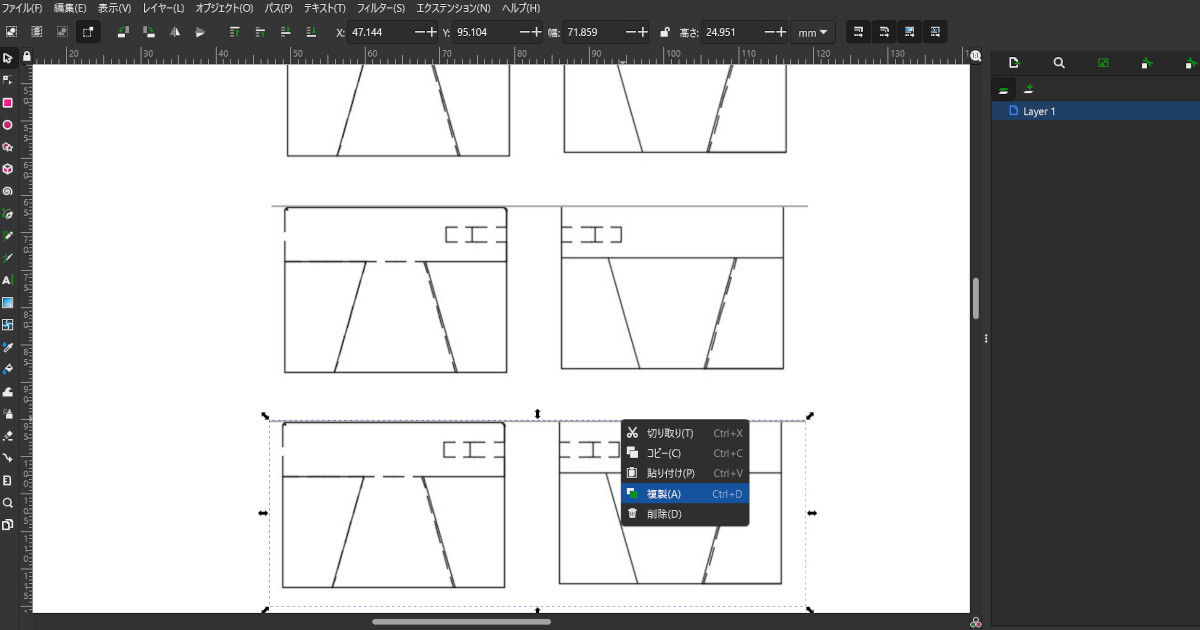Viewport: 1200px width, 630px height.
Task: Select the Gradient tool
Action: pyautogui.click(x=7, y=303)
